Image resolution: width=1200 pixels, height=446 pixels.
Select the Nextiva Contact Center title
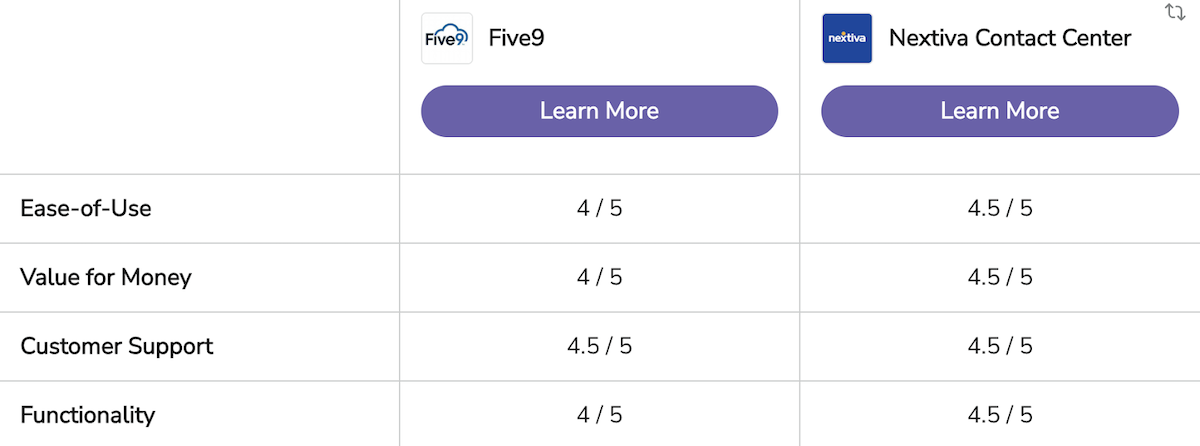1010,38
